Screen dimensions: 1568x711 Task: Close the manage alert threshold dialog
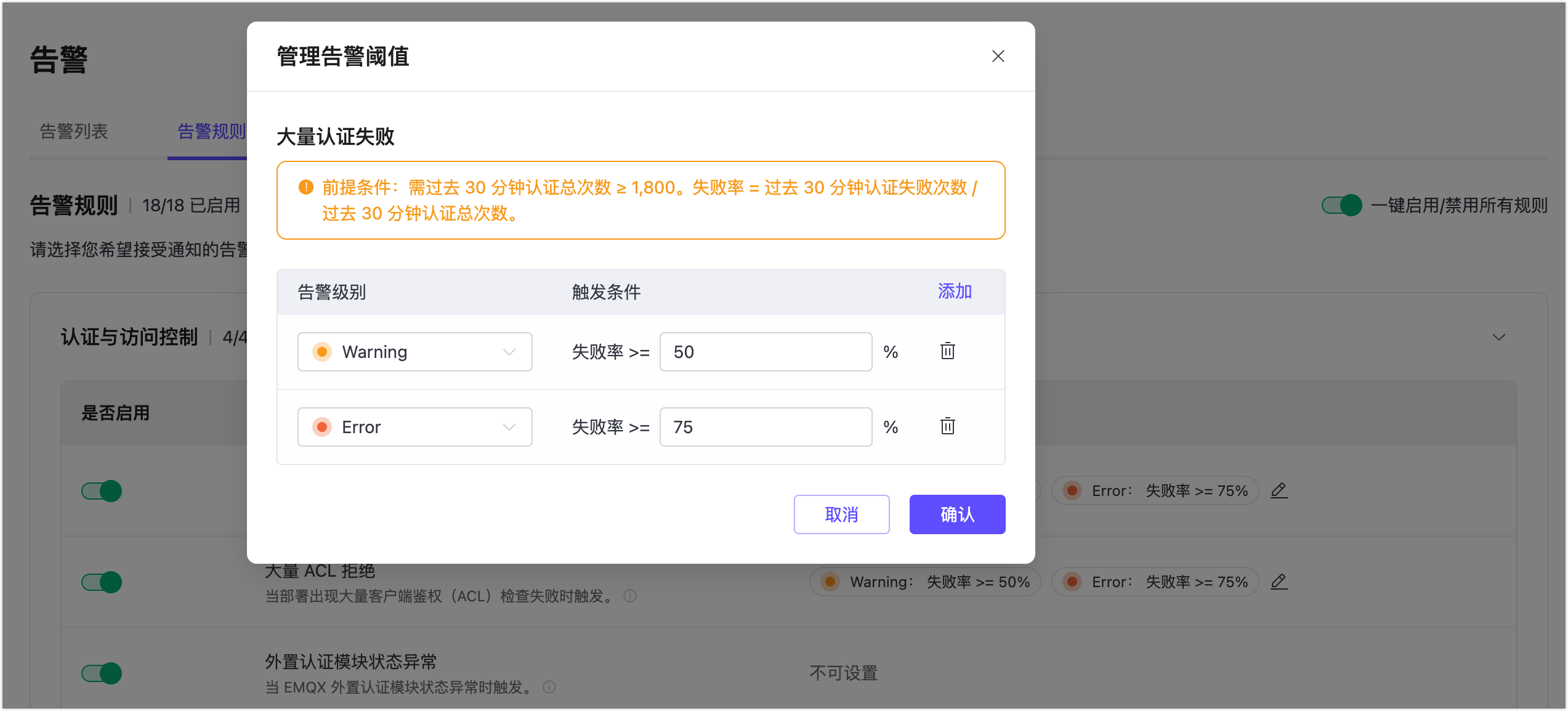[998, 56]
